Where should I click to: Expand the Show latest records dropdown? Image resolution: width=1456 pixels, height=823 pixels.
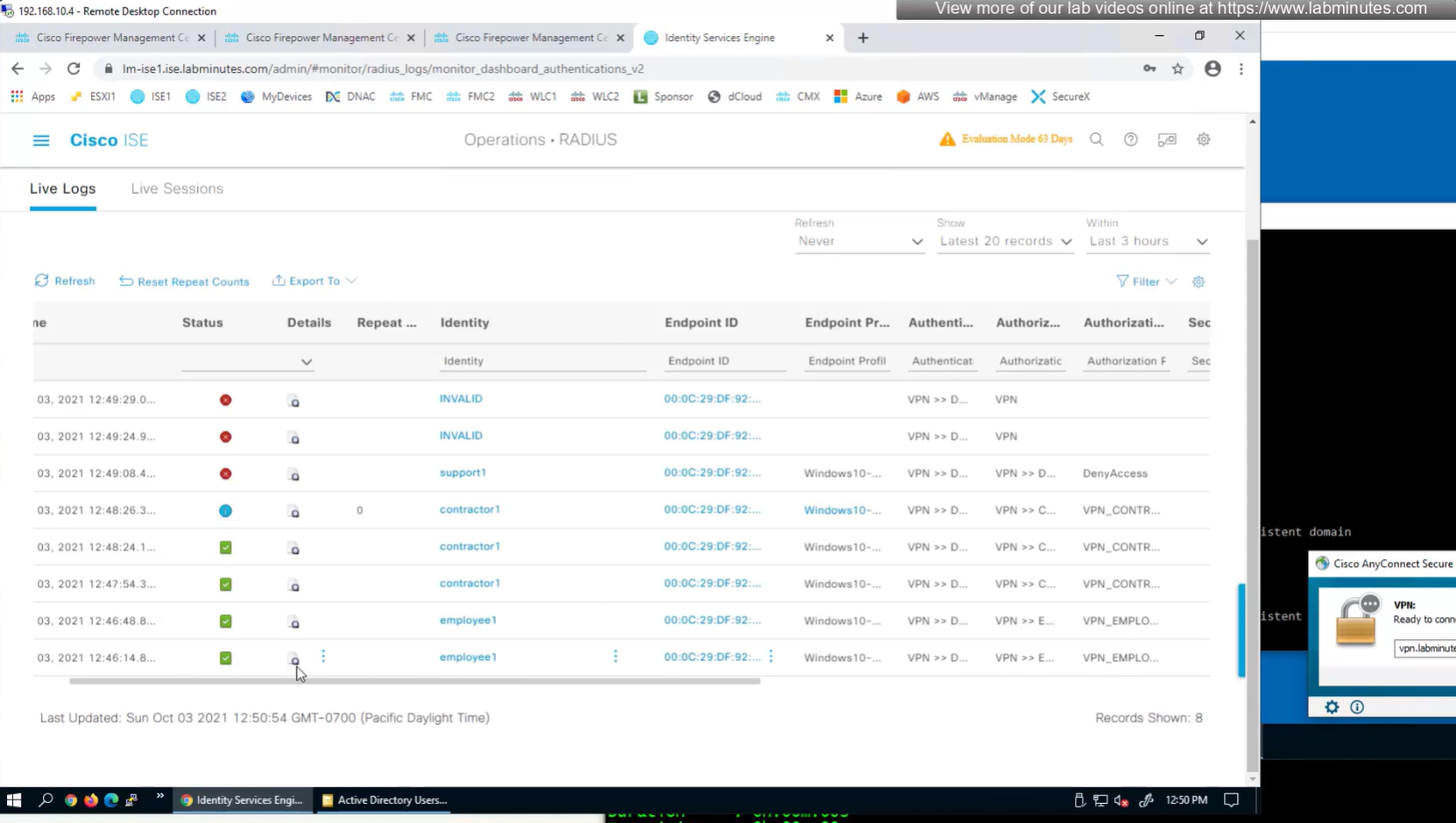pyautogui.click(x=1005, y=242)
